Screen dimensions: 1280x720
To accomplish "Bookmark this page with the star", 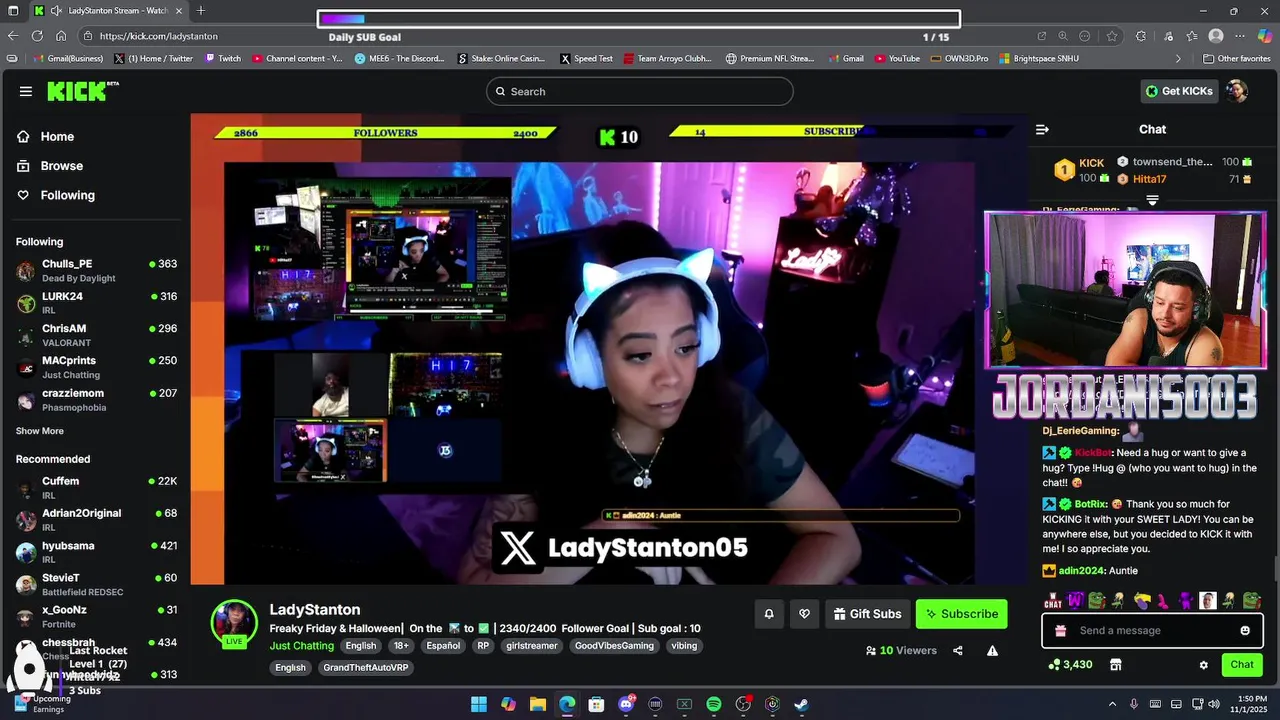I will pyautogui.click(x=1112, y=36).
